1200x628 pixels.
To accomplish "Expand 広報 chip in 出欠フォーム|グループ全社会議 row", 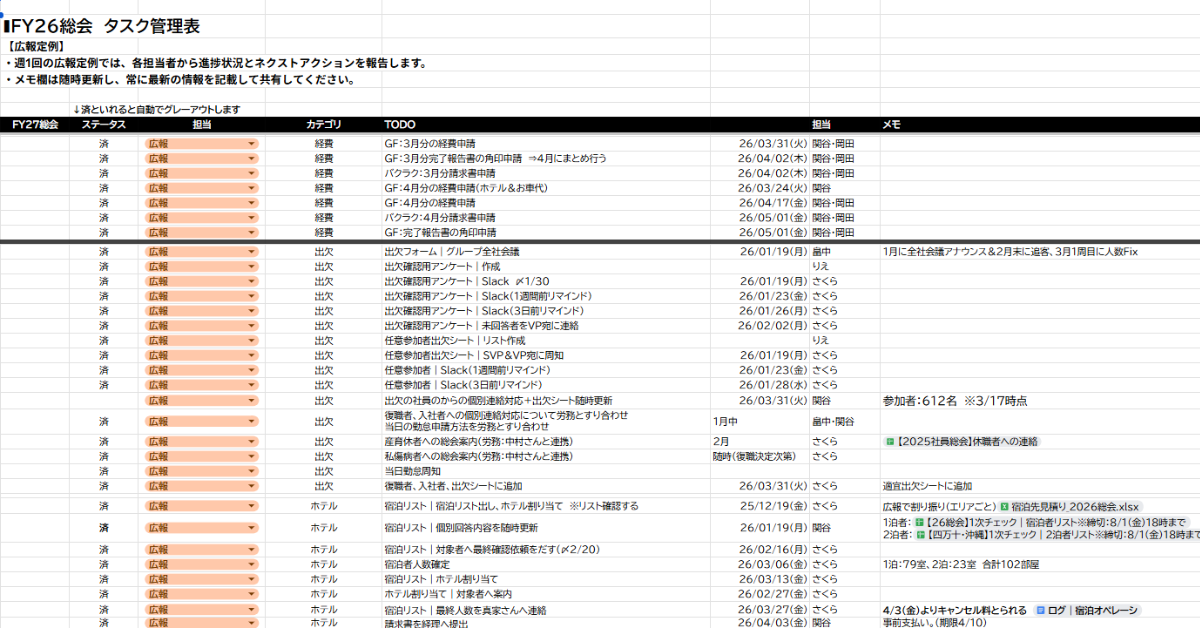I will click(x=202, y=252).
